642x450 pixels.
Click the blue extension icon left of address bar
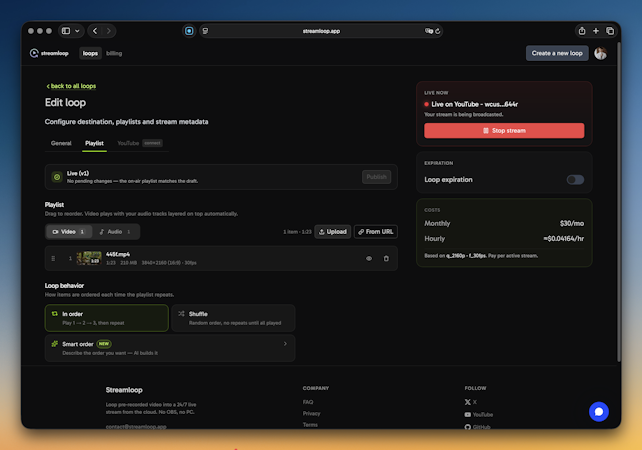189,31
